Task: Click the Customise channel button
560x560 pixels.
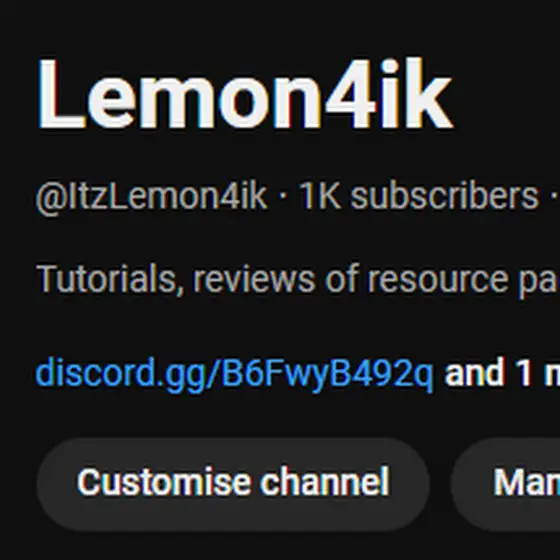Action: [x=233, y=484]
